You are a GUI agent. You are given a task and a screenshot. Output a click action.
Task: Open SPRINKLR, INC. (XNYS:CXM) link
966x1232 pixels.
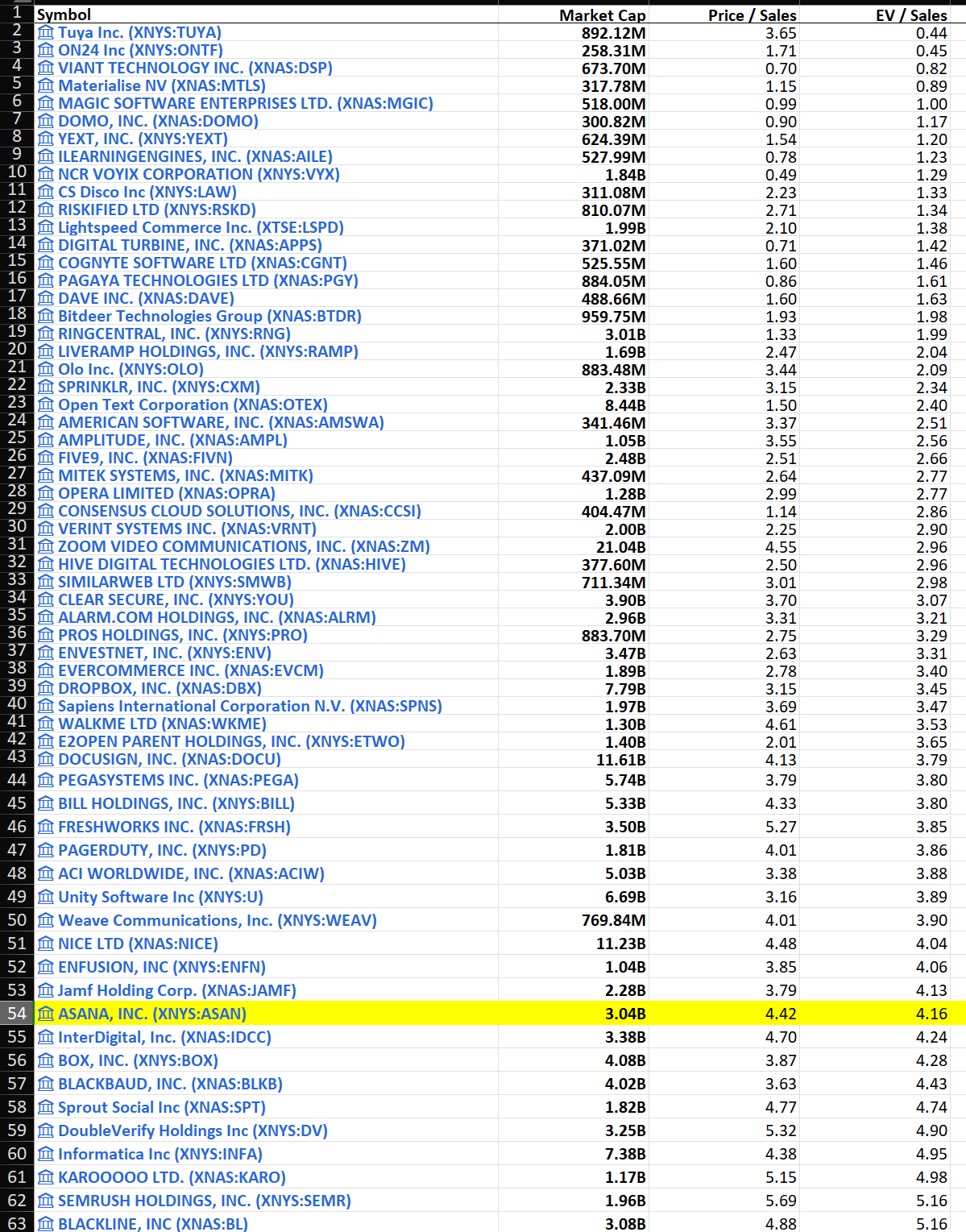coord(159,387)
